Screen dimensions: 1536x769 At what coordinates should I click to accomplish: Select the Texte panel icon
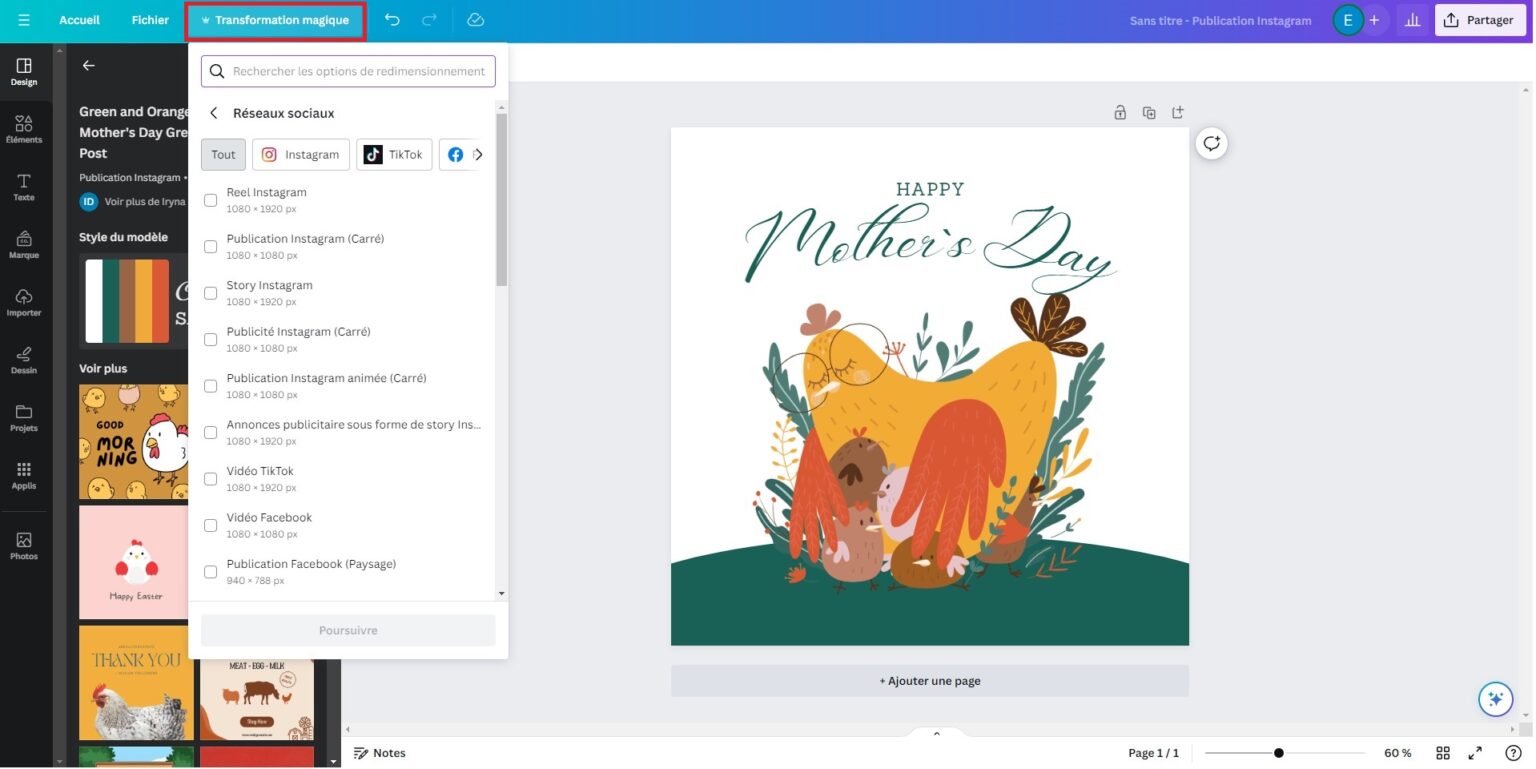click(23, 188)
